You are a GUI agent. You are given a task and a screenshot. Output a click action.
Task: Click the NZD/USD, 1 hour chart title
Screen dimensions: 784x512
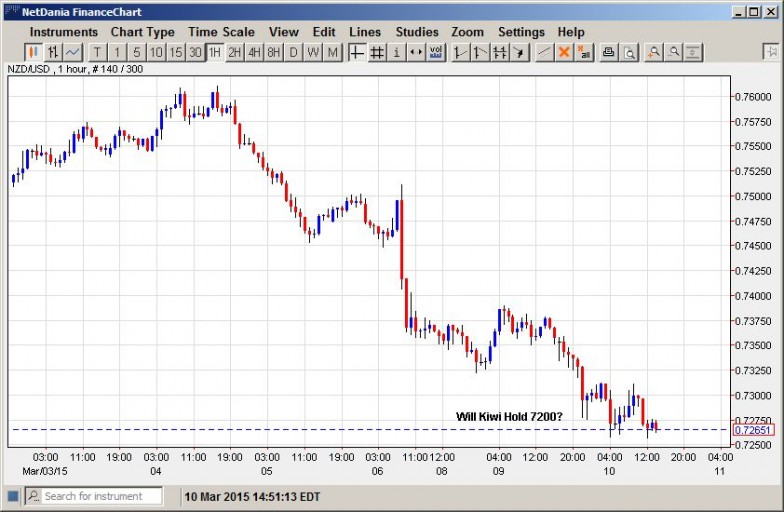click(75, 69)
